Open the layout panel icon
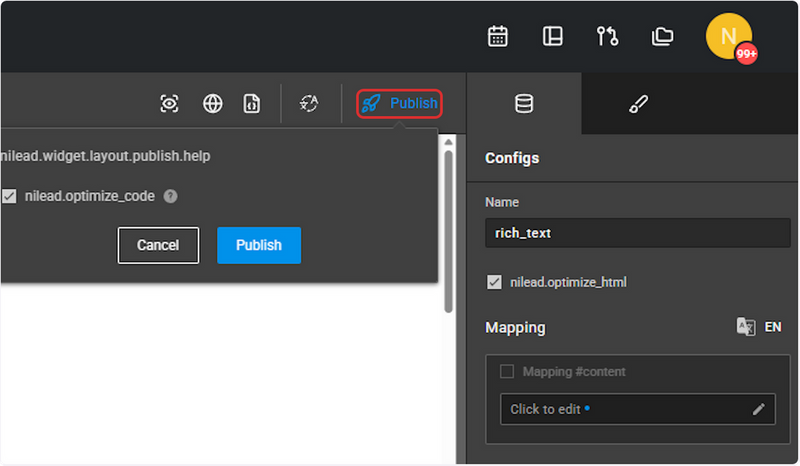Viewport: 800px width, 466px height. pyautogui.click(x=553, y=36)
